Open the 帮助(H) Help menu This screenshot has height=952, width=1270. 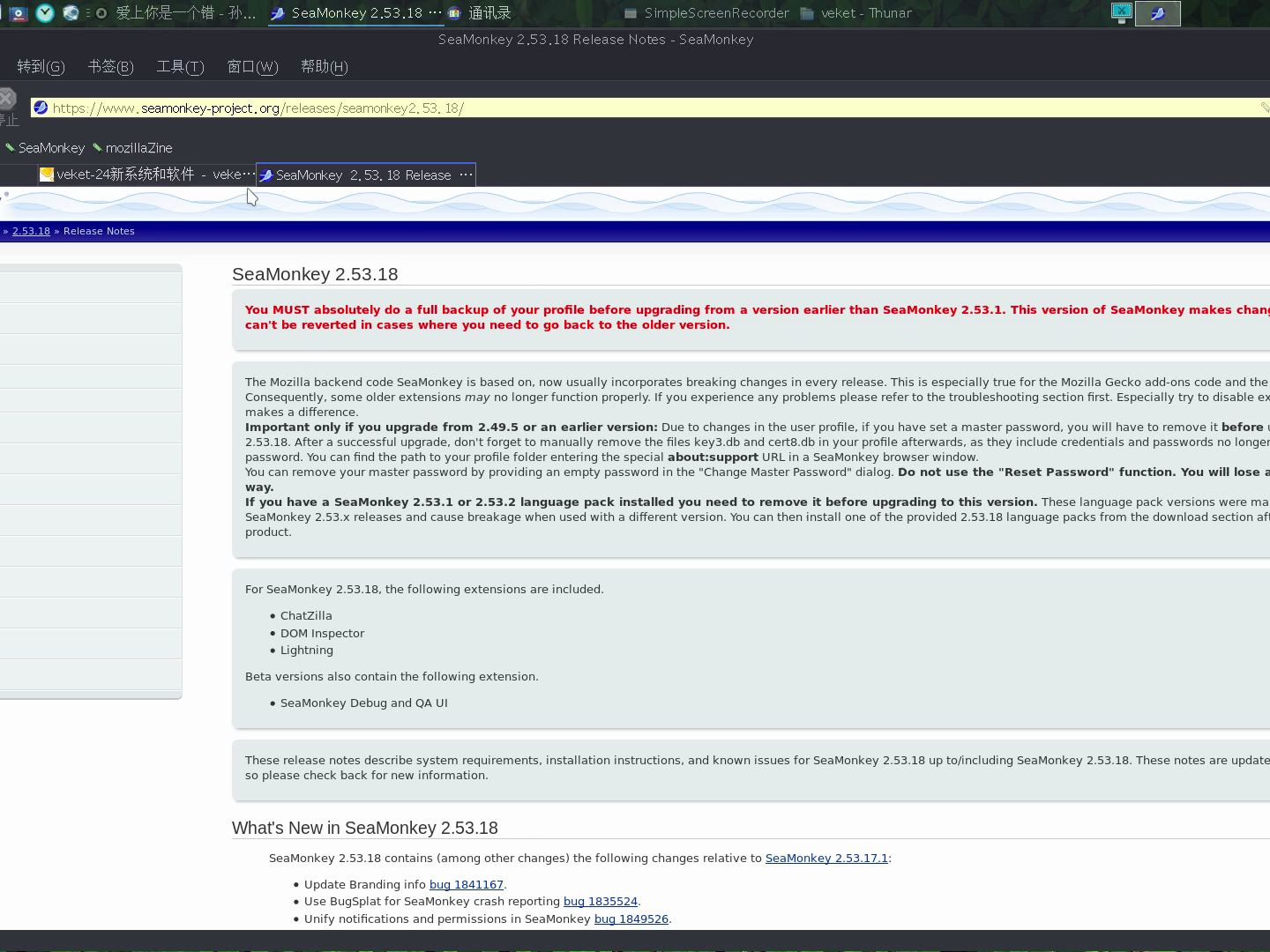click(x=324, y=67)
